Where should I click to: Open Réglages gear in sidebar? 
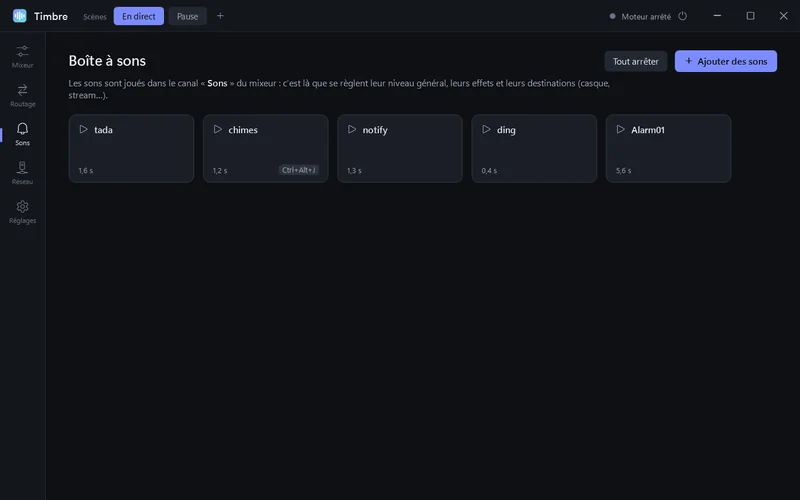click(x=22, y=212)
